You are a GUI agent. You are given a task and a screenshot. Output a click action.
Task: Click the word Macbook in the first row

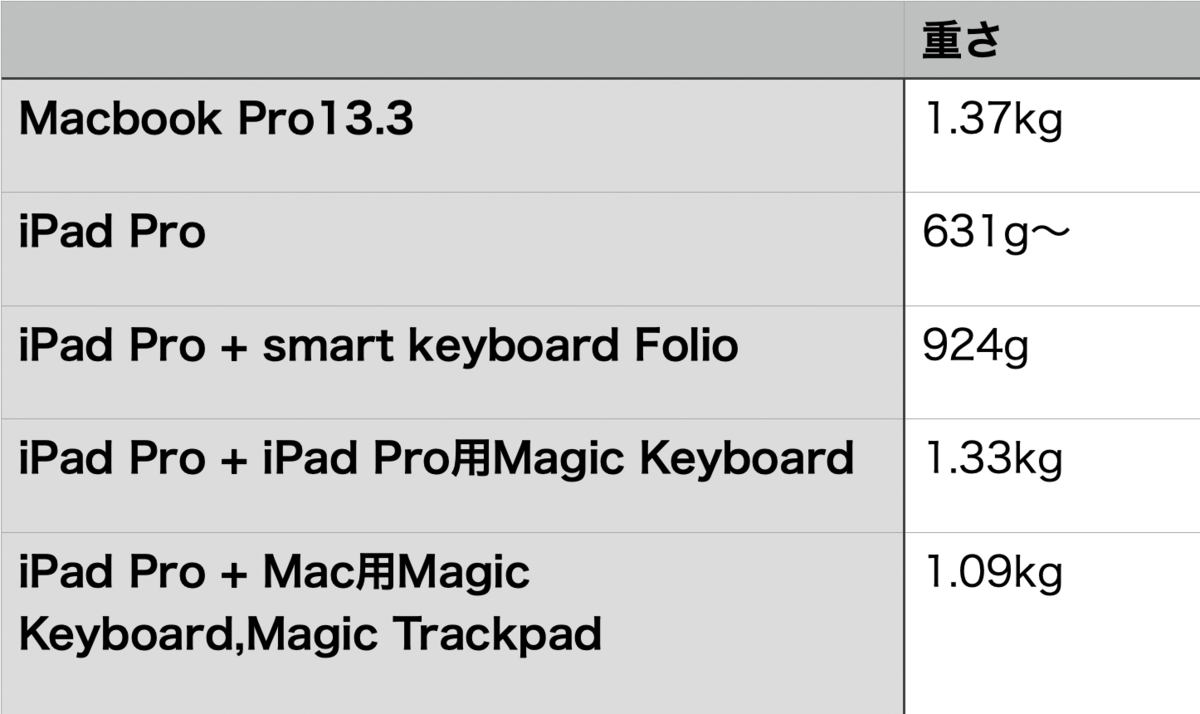point(120,119)
